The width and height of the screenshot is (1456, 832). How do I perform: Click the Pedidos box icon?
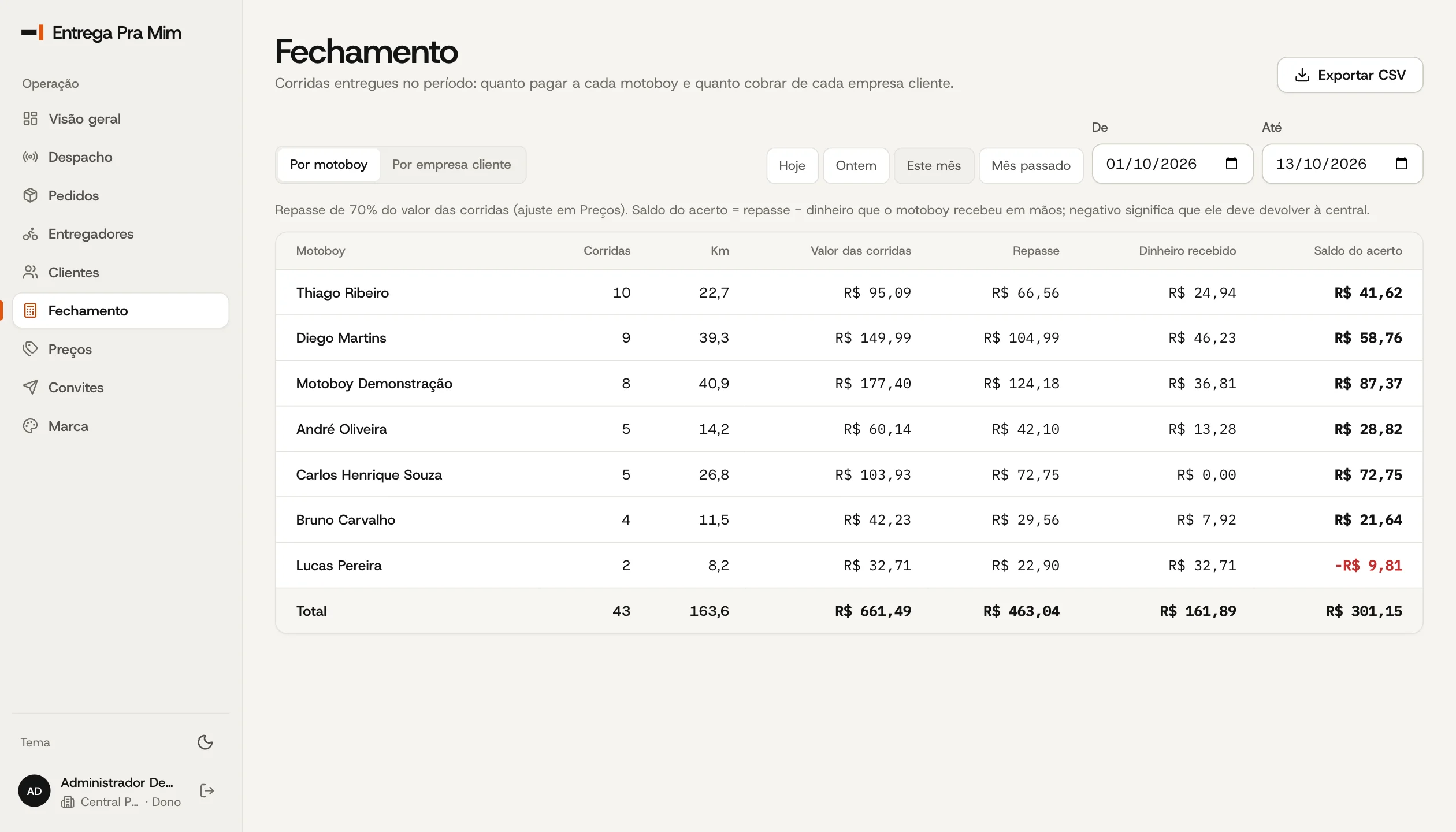point(30,195)
